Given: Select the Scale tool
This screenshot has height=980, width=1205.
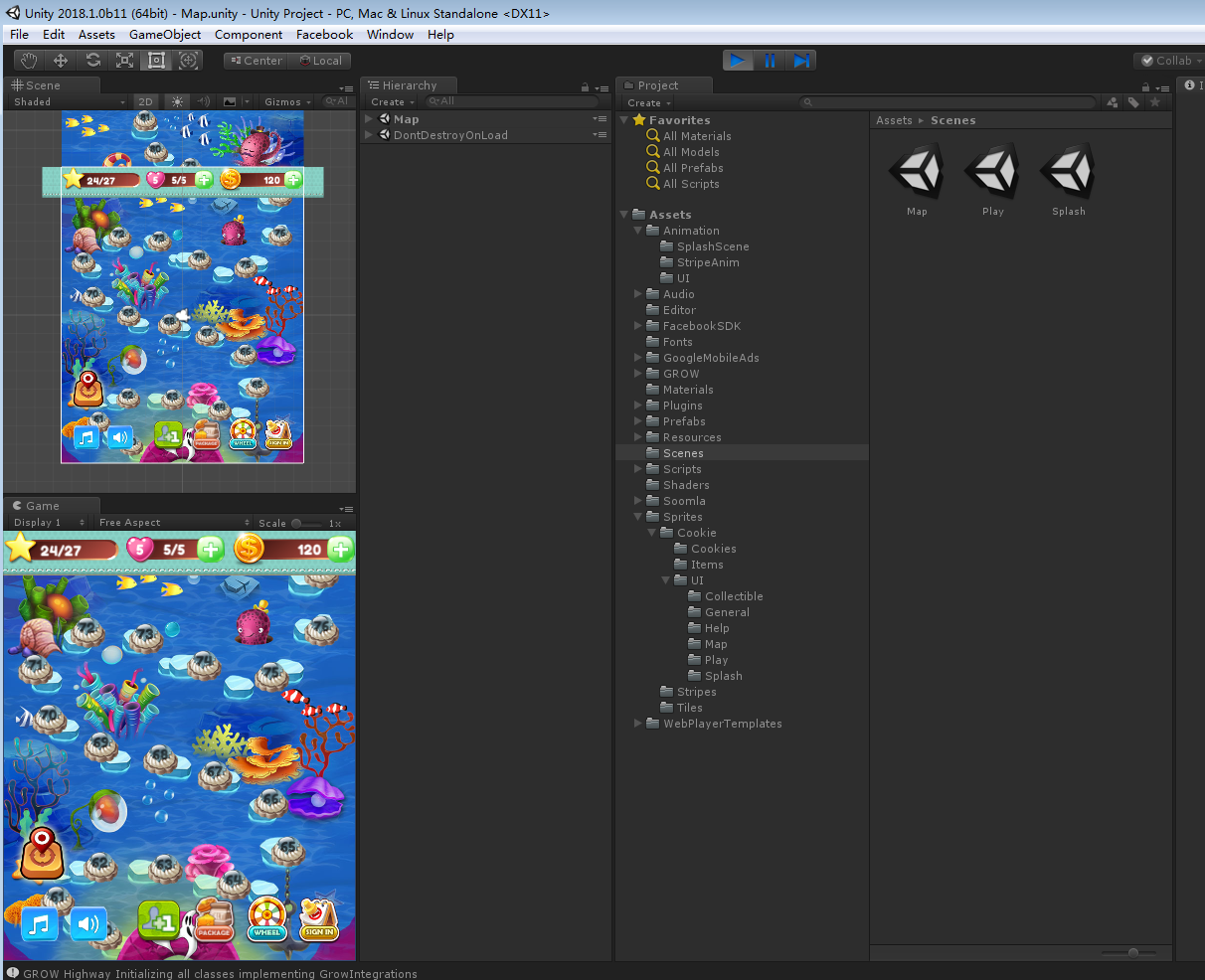Looking at the screenshot, I should (x=124, y=61).
